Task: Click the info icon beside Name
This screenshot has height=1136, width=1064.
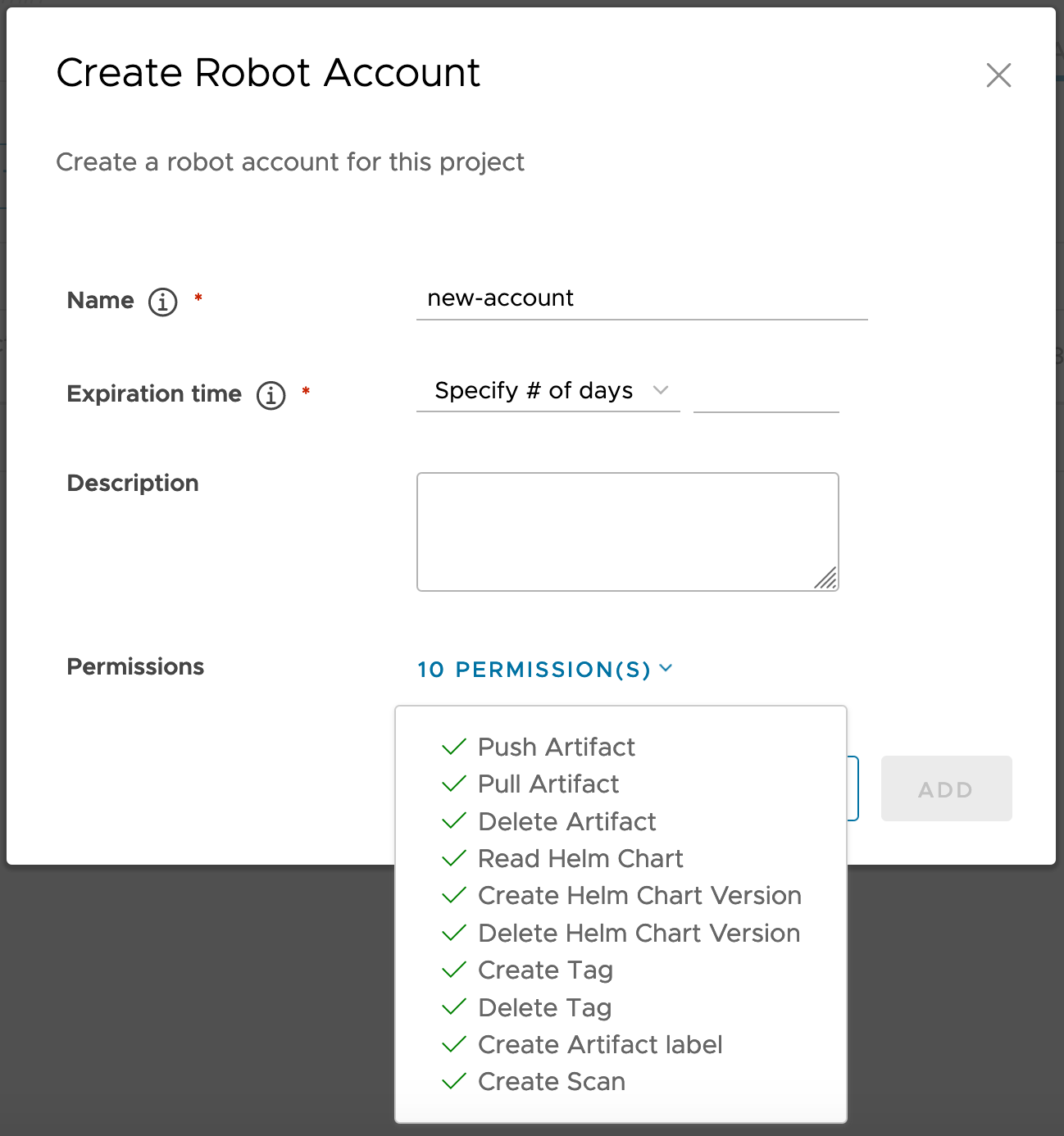Action: click(x=163, y=302)
